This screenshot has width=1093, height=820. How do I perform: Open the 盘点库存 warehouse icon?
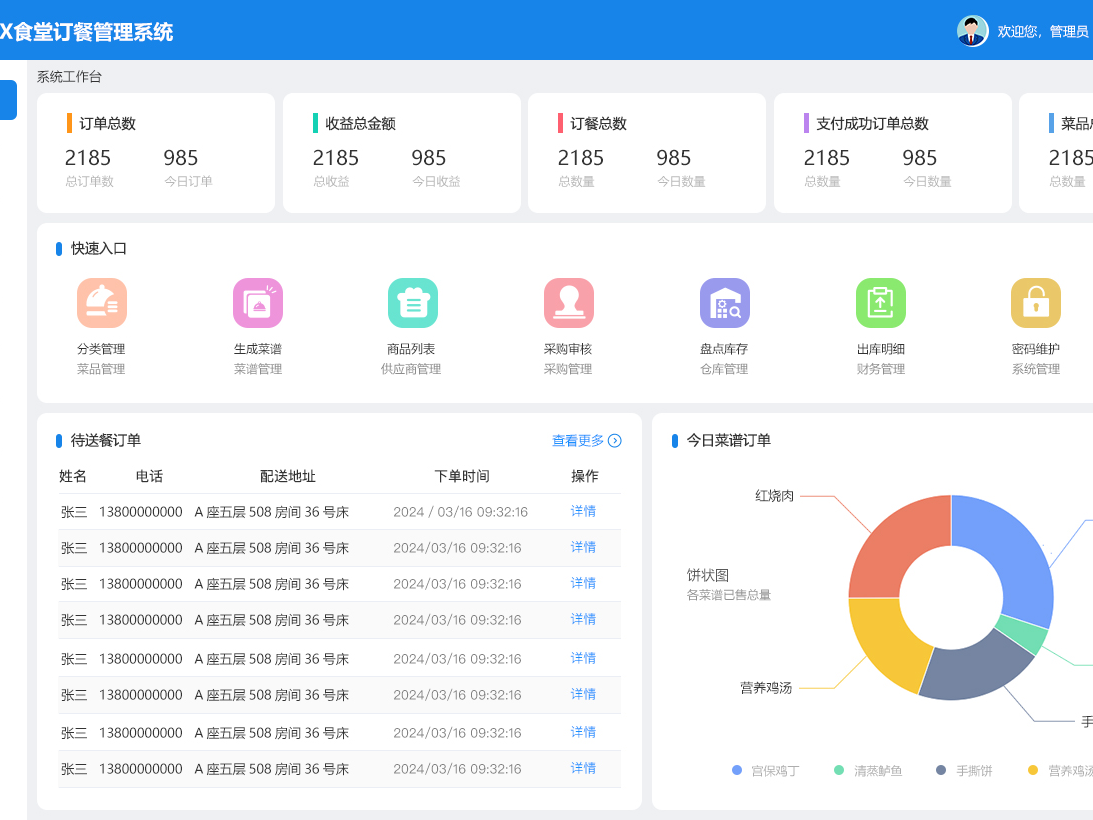click(724, 302)
